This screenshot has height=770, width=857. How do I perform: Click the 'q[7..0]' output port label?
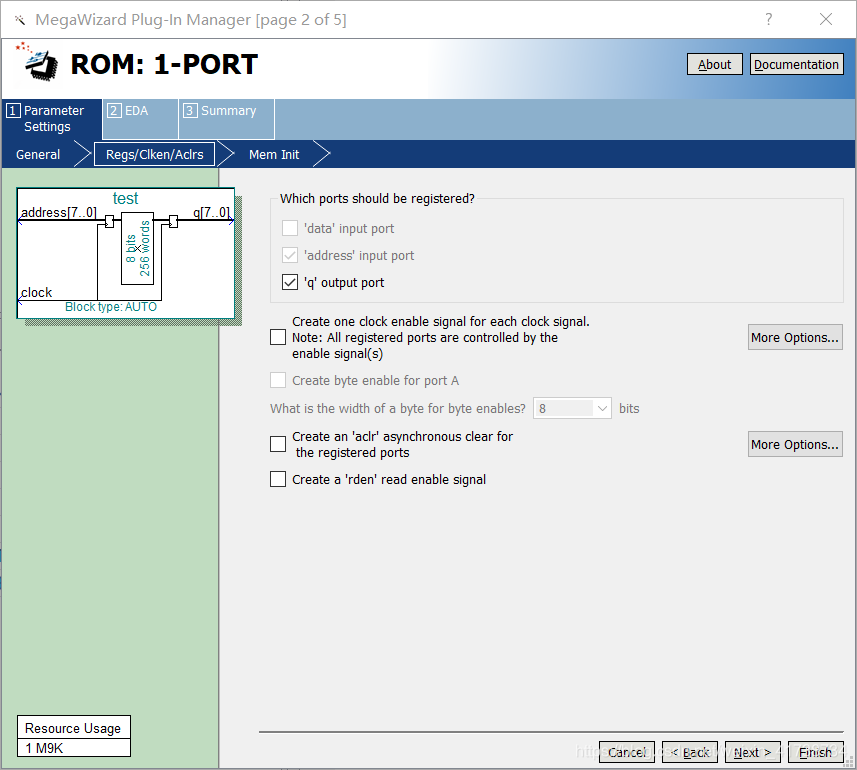[212, 212]
